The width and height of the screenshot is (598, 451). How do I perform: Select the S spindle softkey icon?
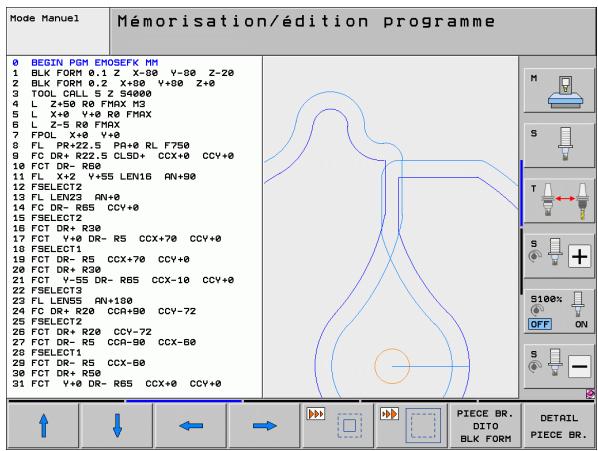(x=559, y=145)
